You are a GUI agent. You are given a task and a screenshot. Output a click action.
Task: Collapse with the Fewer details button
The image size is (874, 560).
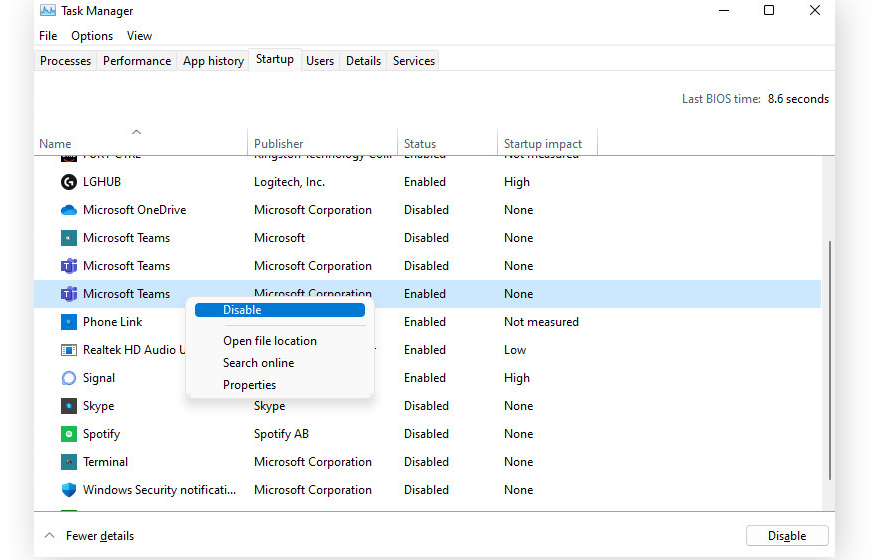89,536
